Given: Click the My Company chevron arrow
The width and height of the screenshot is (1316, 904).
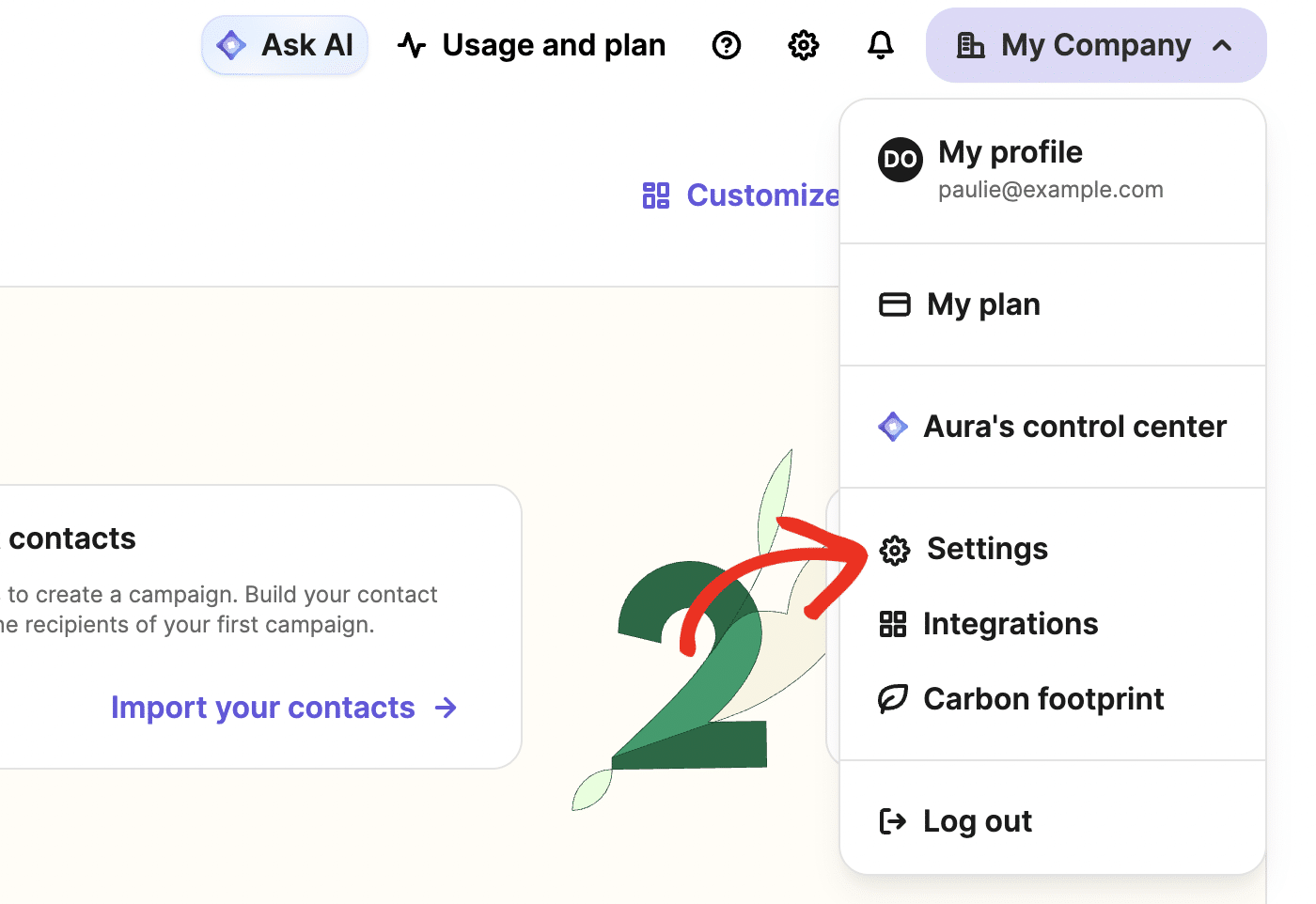Looking at the screenshot, I should [1223, 44].
